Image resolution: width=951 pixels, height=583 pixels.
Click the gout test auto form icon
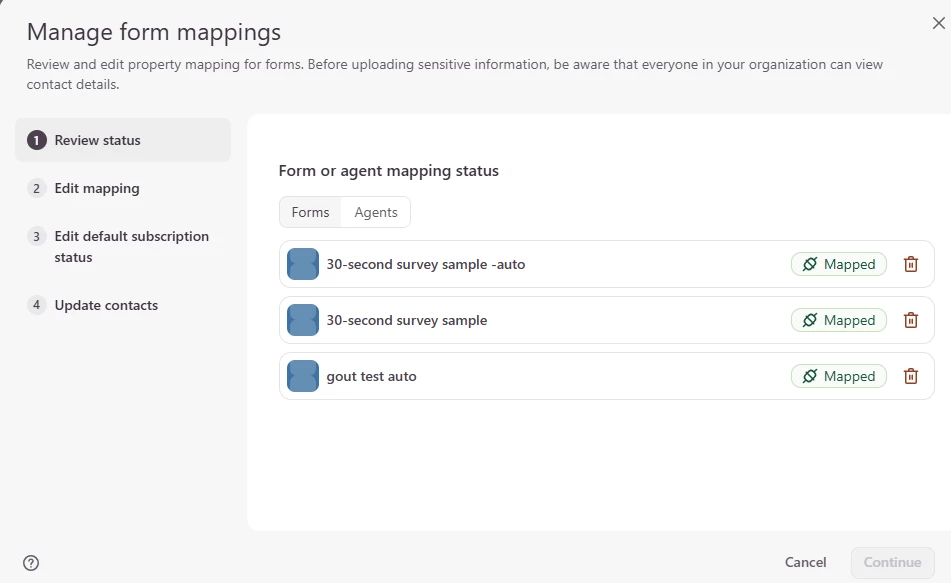tap(303, 376)
